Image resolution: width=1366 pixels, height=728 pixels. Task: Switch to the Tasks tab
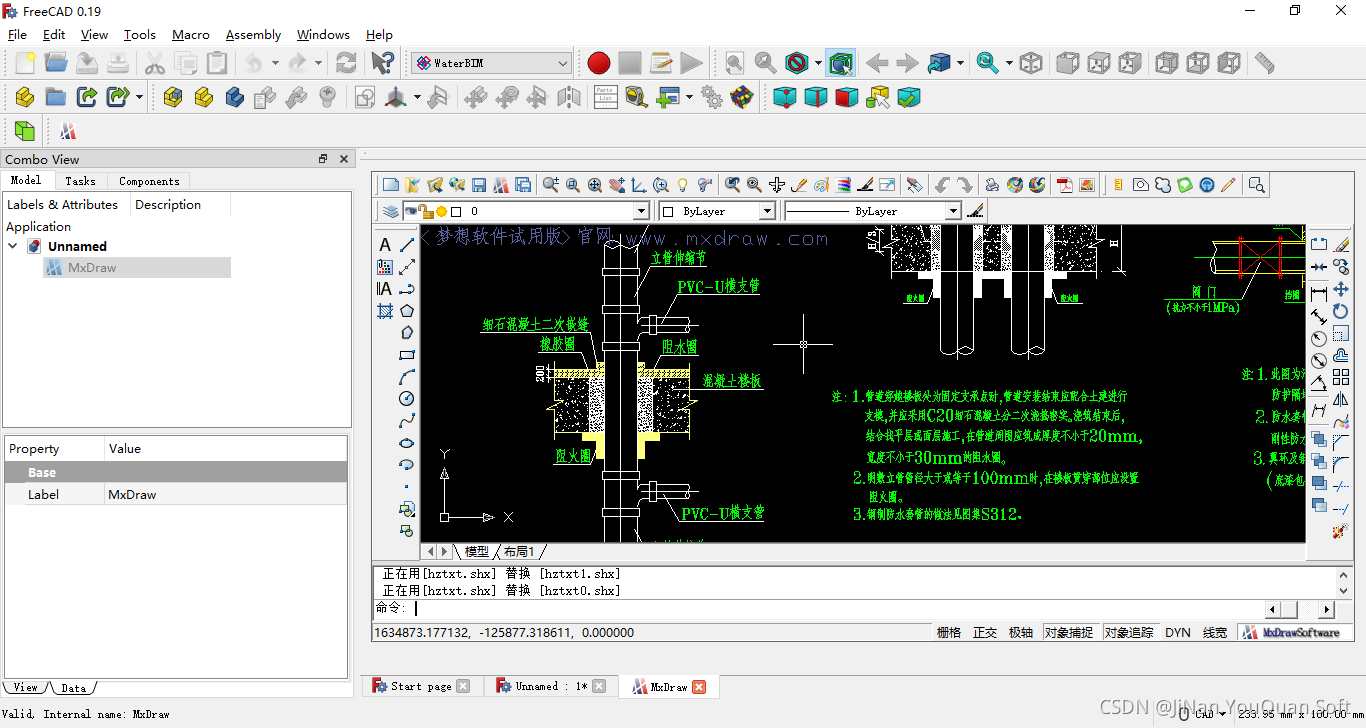point(80,181)
